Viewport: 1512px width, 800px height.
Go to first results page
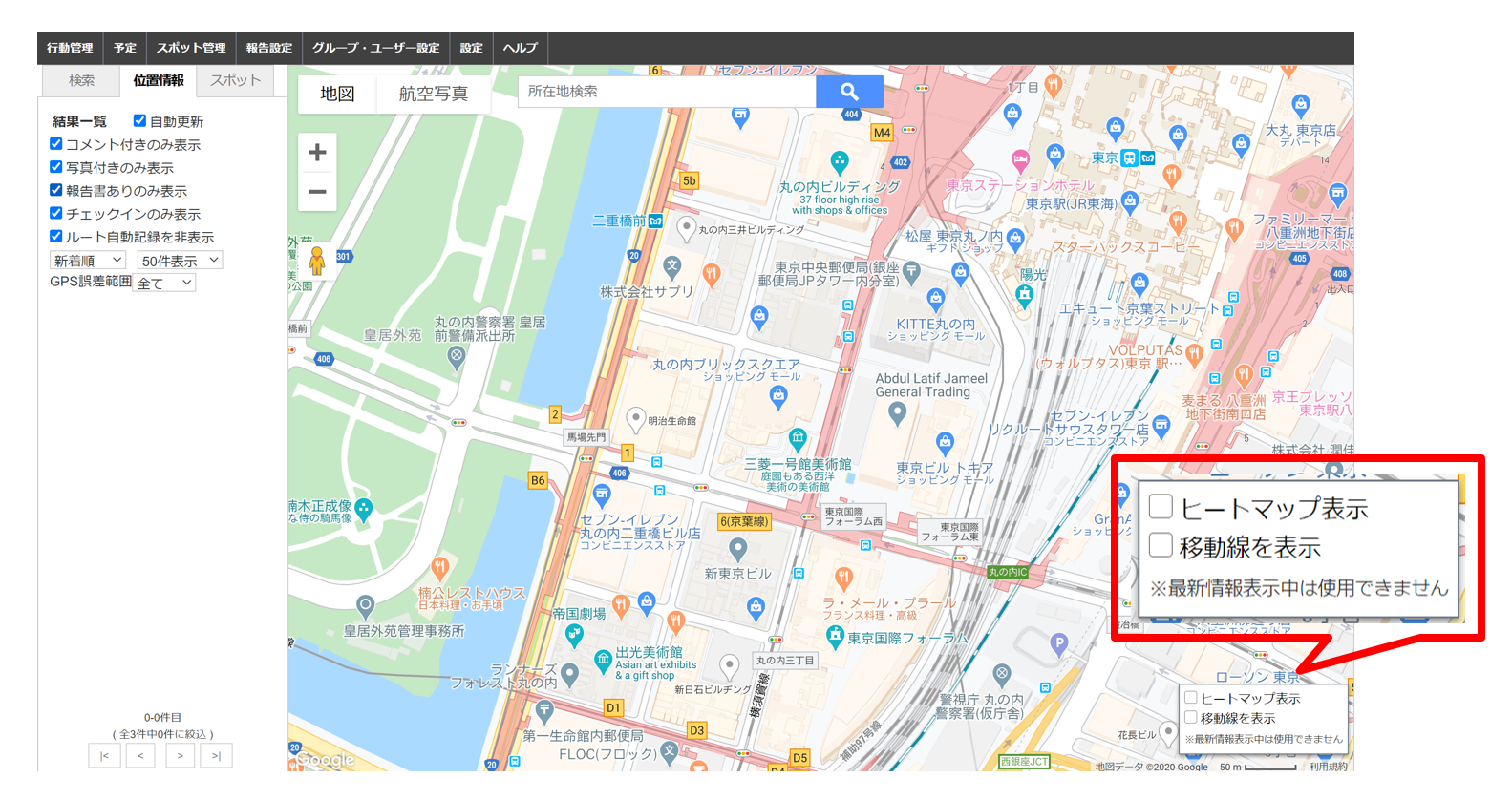[x=104, y=755]
